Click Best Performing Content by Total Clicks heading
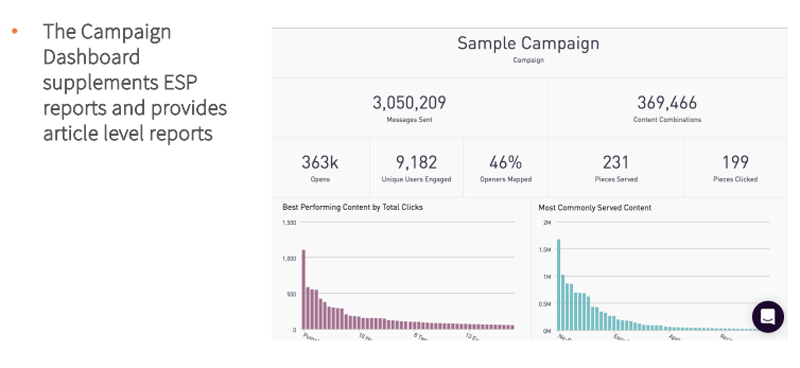 [x=353, y=207]
